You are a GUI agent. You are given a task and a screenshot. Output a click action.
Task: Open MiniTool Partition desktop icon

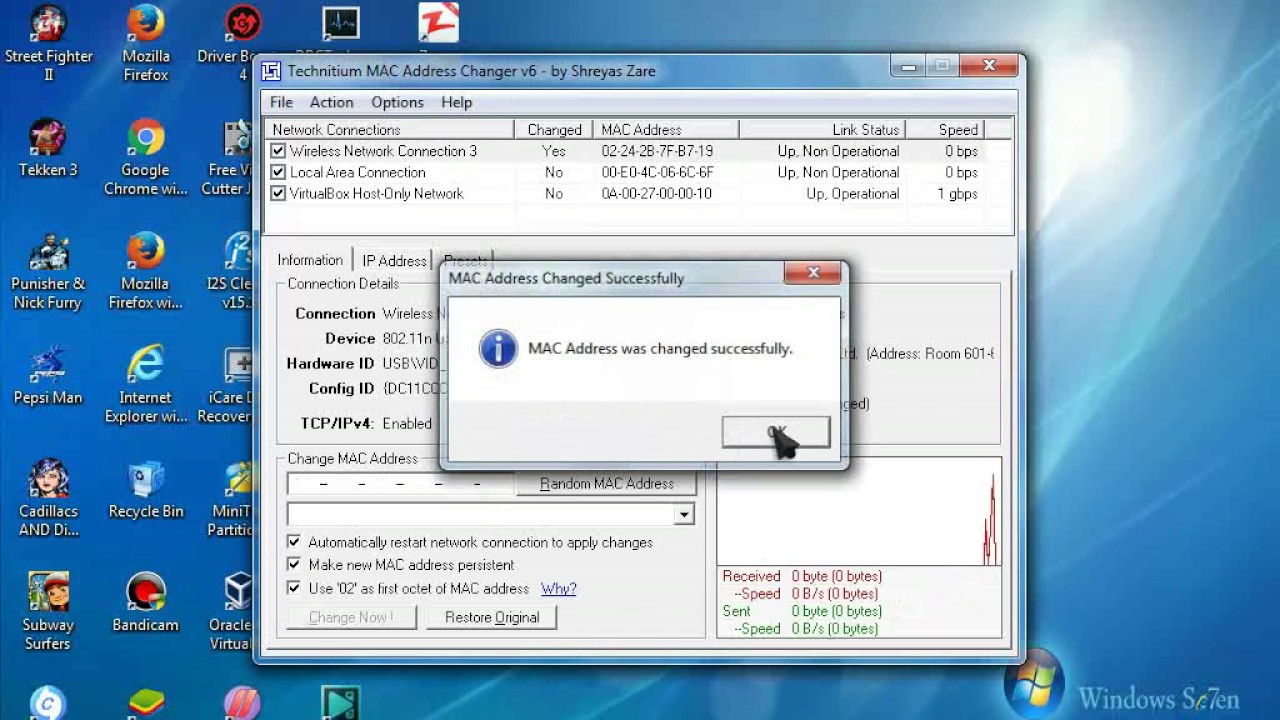(232, 499)
